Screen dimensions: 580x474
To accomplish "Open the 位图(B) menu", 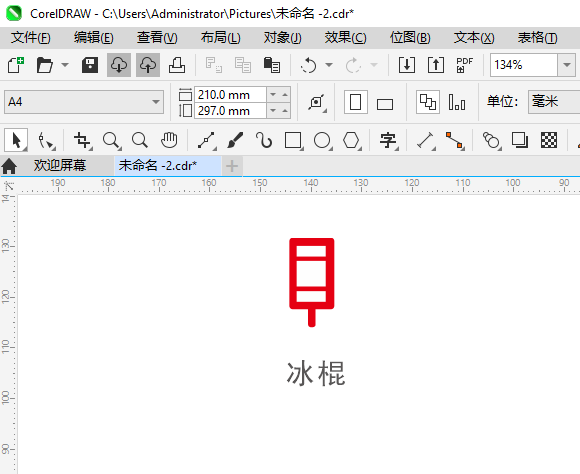I will 410,38.
